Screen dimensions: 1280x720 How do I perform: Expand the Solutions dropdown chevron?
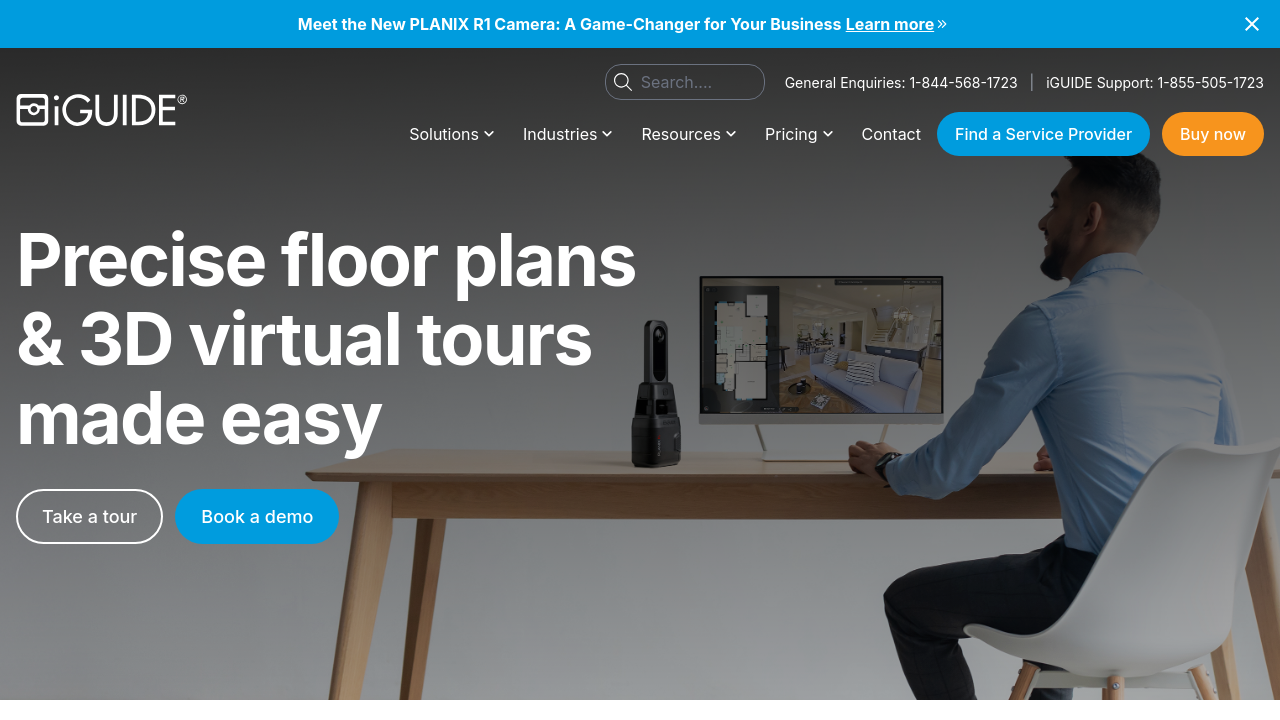(x=489, y=134)
